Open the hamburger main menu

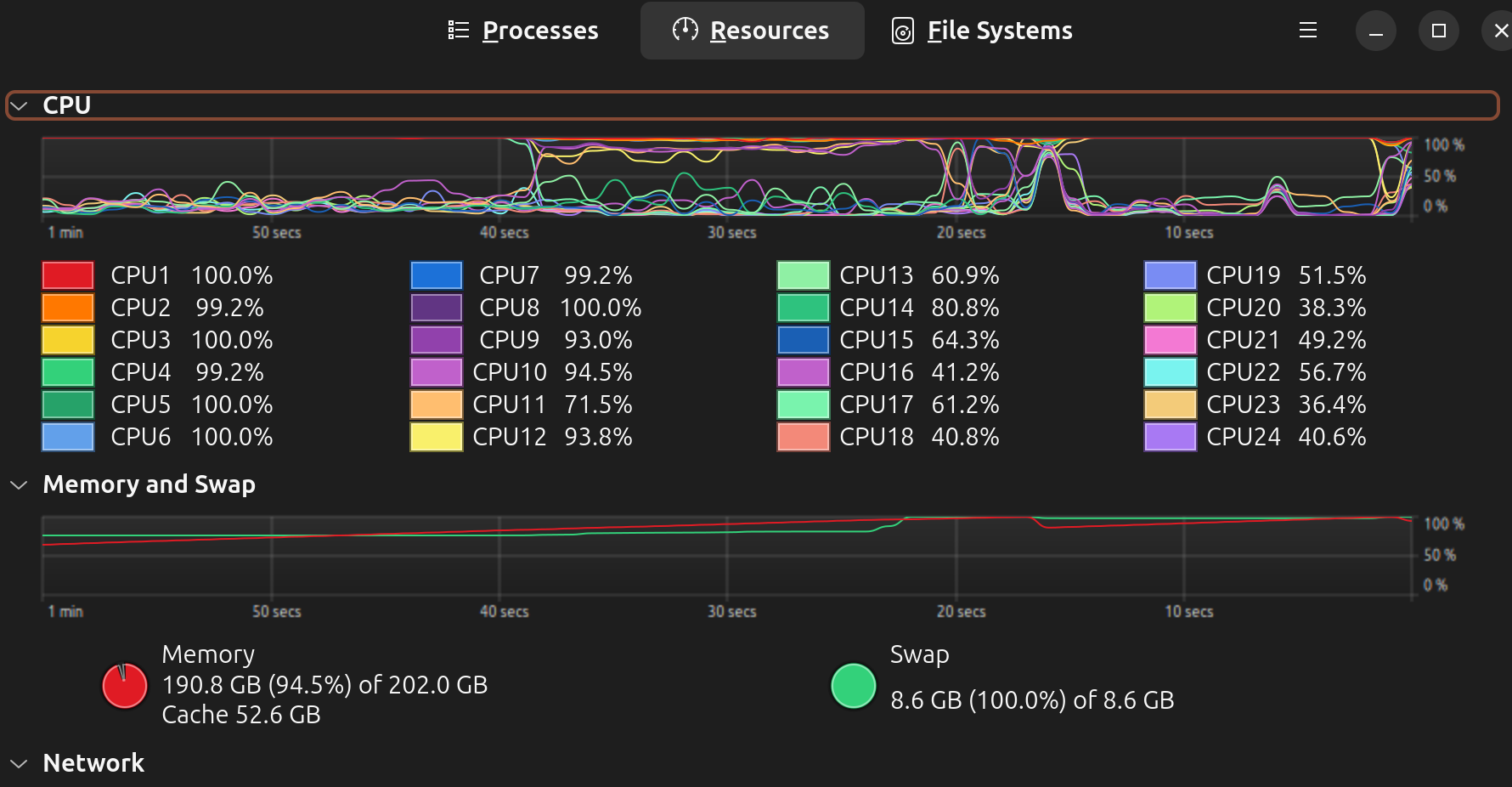[x=1307, y=31]
